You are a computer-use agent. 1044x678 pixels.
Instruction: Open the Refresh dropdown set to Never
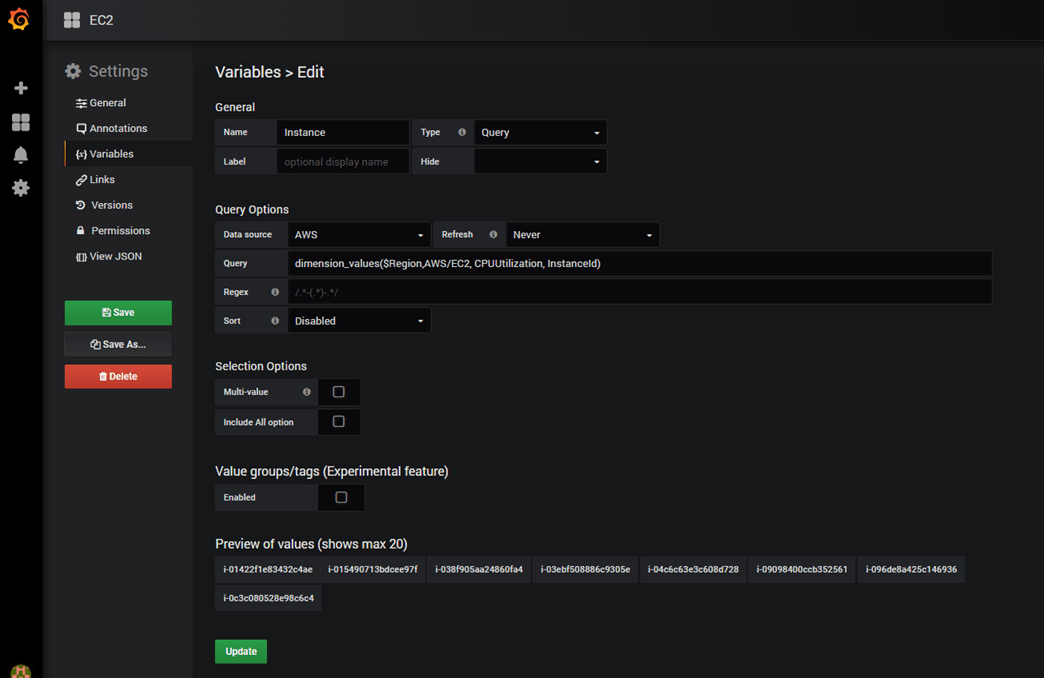point(583,234)
